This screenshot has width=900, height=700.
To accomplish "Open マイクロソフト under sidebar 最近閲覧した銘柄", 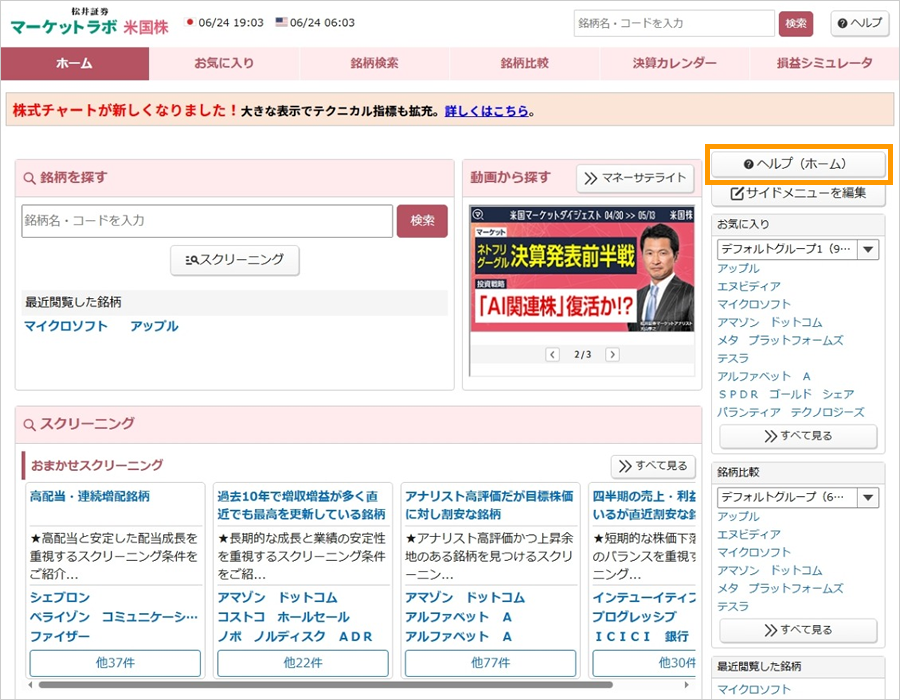I will pos(754,690).
